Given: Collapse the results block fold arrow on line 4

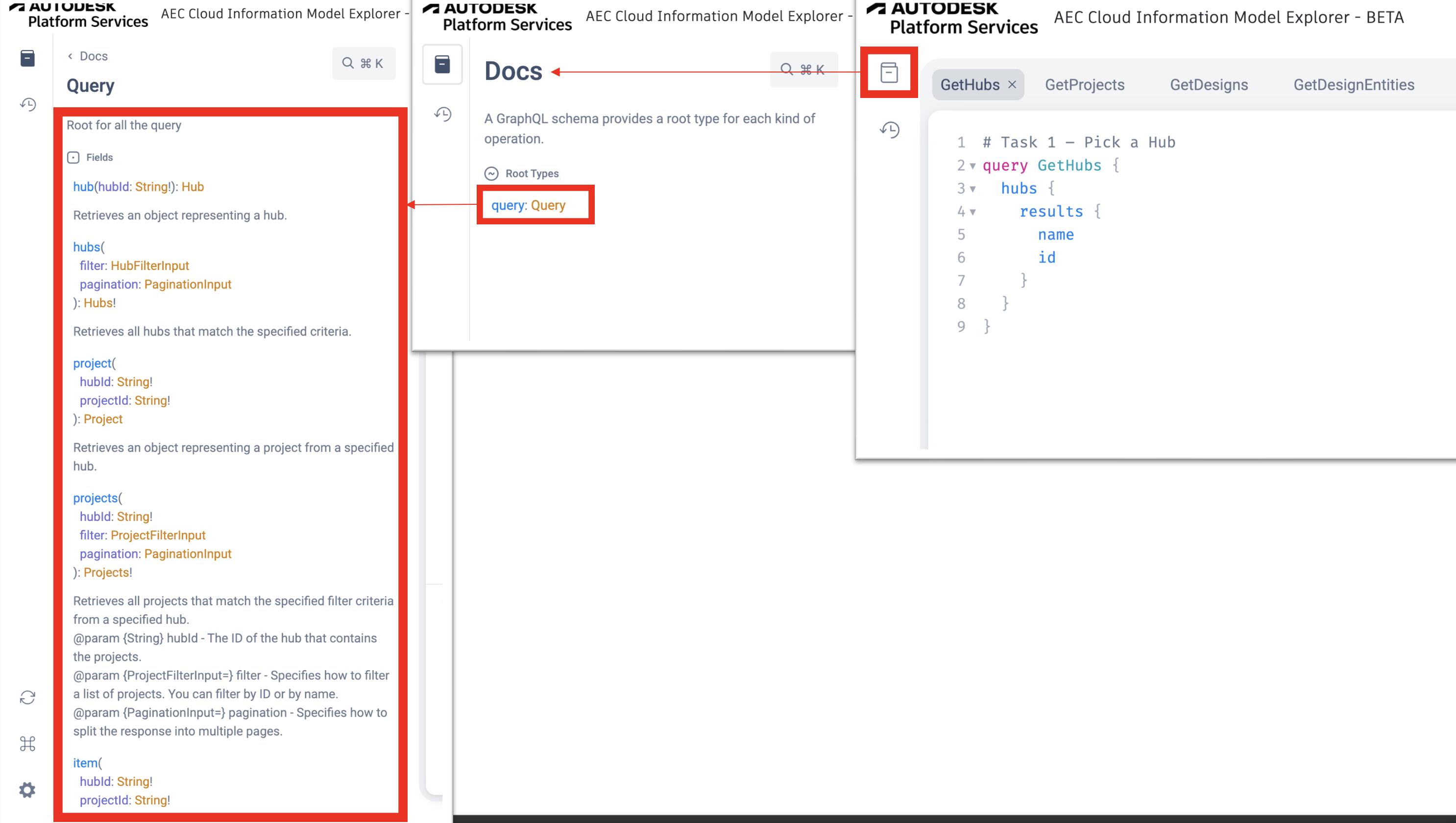Looking at the screenshot, I should (x=973, y=212).
